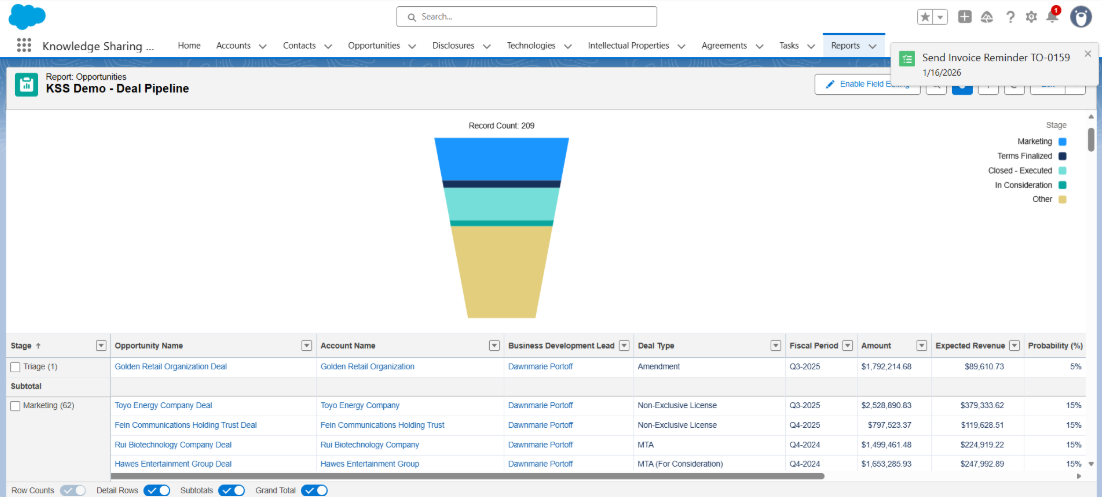The image size is (1102, 497).
Task: Open Stage column filter dropdown
Action: pos(101,346)
